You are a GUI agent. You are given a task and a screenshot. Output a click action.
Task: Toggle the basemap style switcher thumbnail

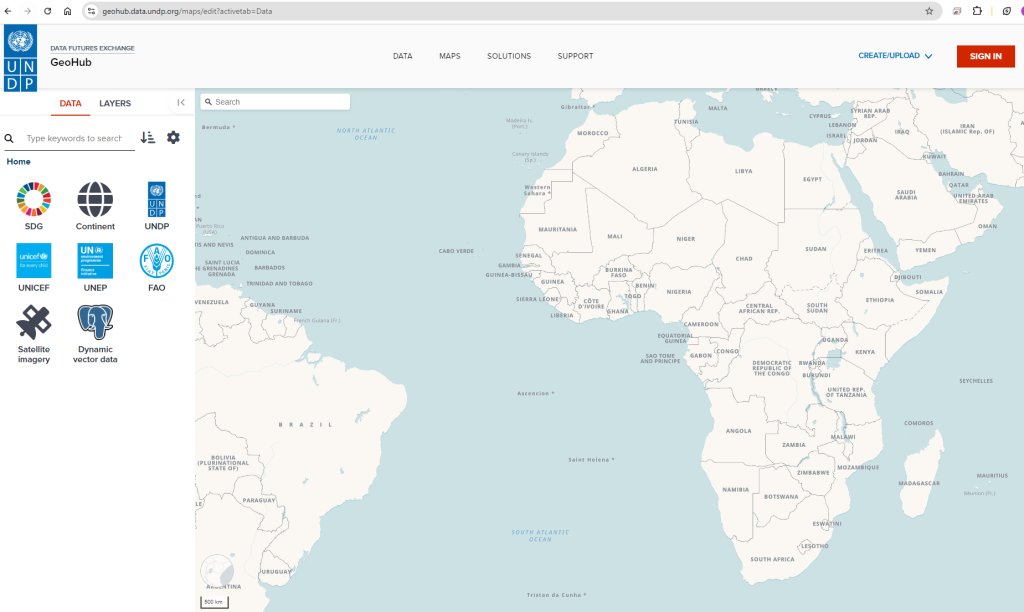[217, 570]
